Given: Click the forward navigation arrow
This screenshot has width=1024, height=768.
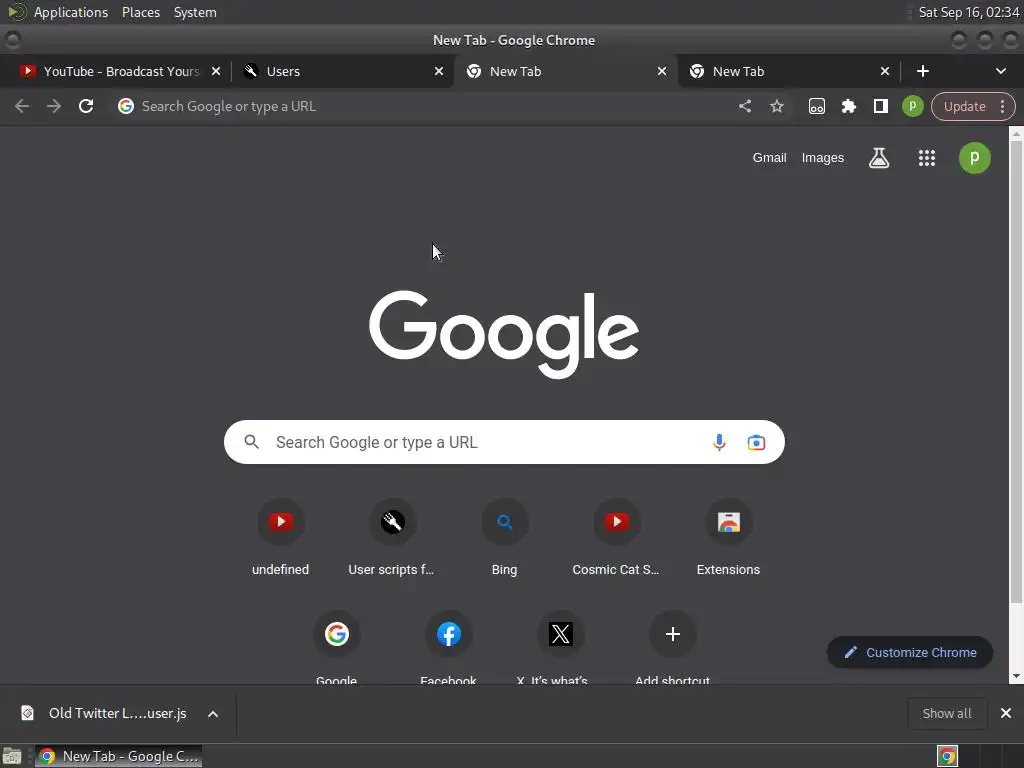Looking at the screenshot, I should (x=54, y=106).
